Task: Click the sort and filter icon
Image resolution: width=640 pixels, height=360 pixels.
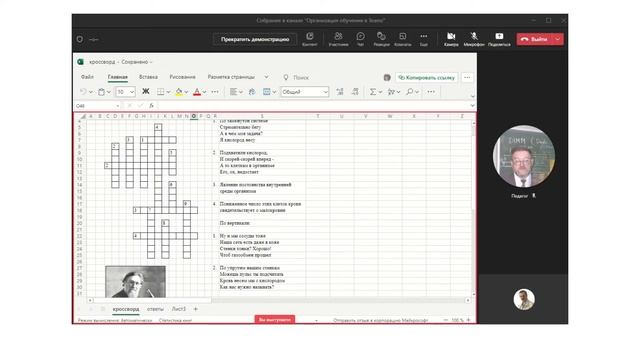Action: pyautogui.click(x=391, y=92)
